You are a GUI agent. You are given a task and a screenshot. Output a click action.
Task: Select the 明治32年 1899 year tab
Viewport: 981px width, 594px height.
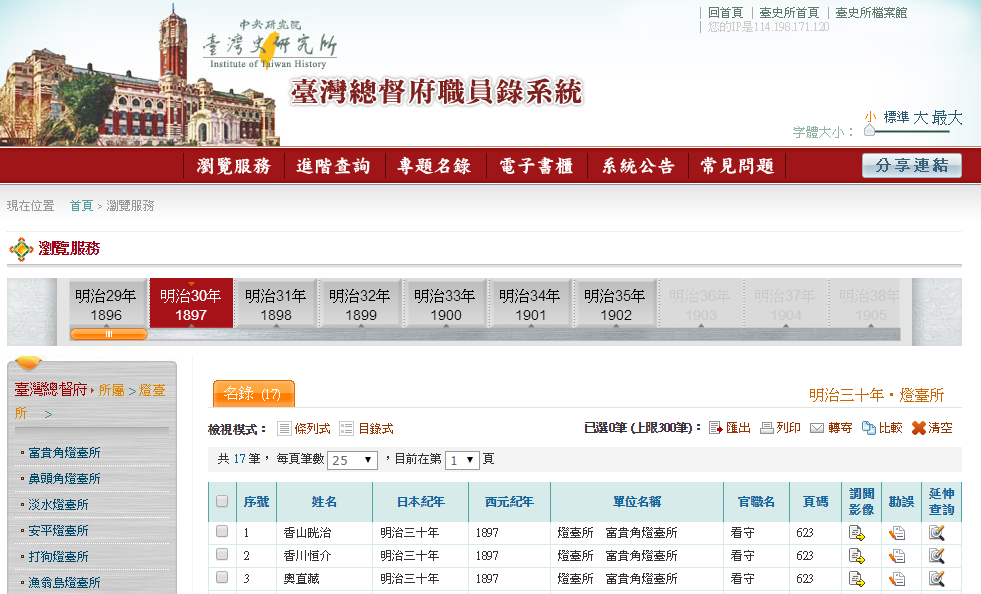pyautogui.click(x=360, y=304)
